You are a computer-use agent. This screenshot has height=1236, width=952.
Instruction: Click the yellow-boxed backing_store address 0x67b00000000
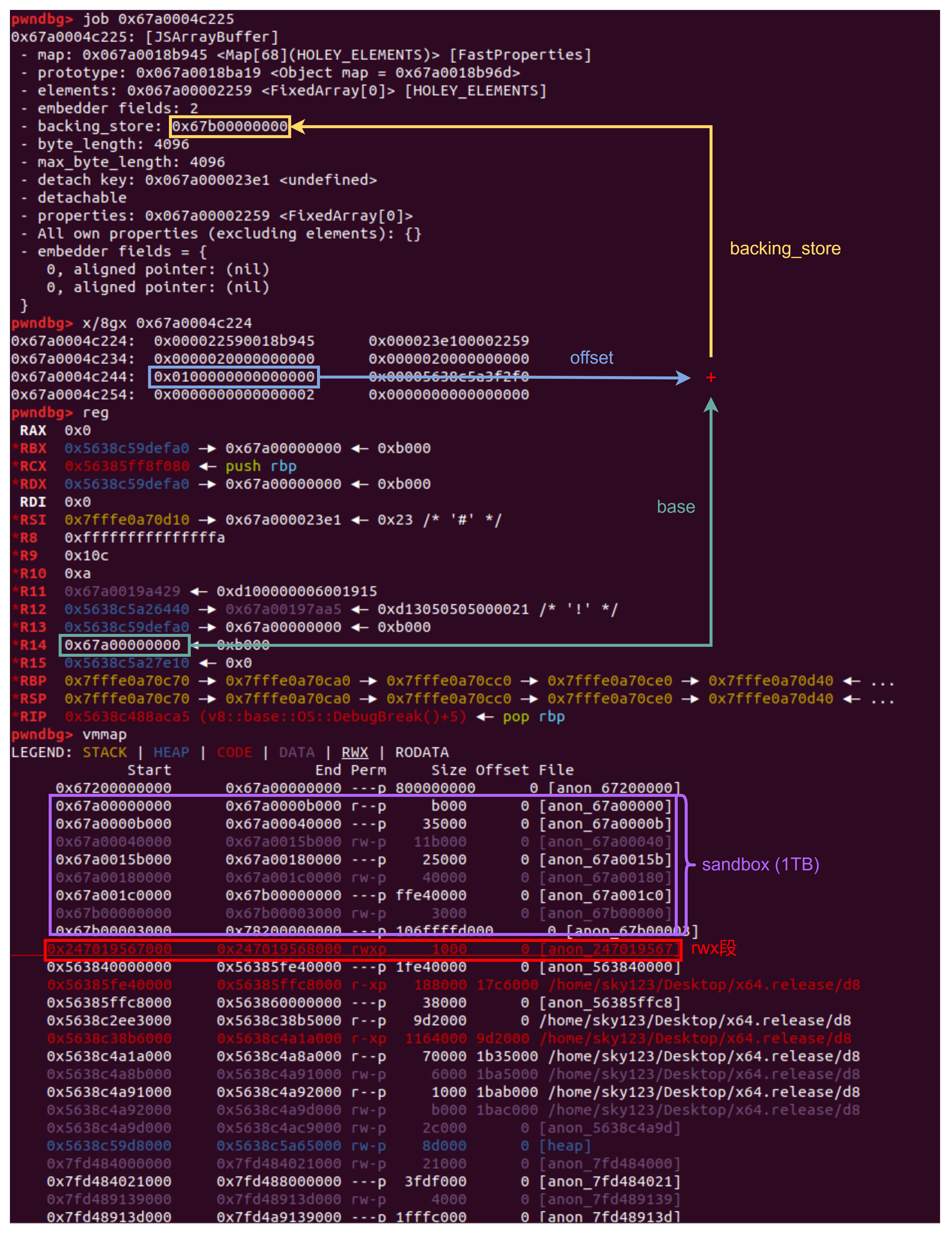230,126
